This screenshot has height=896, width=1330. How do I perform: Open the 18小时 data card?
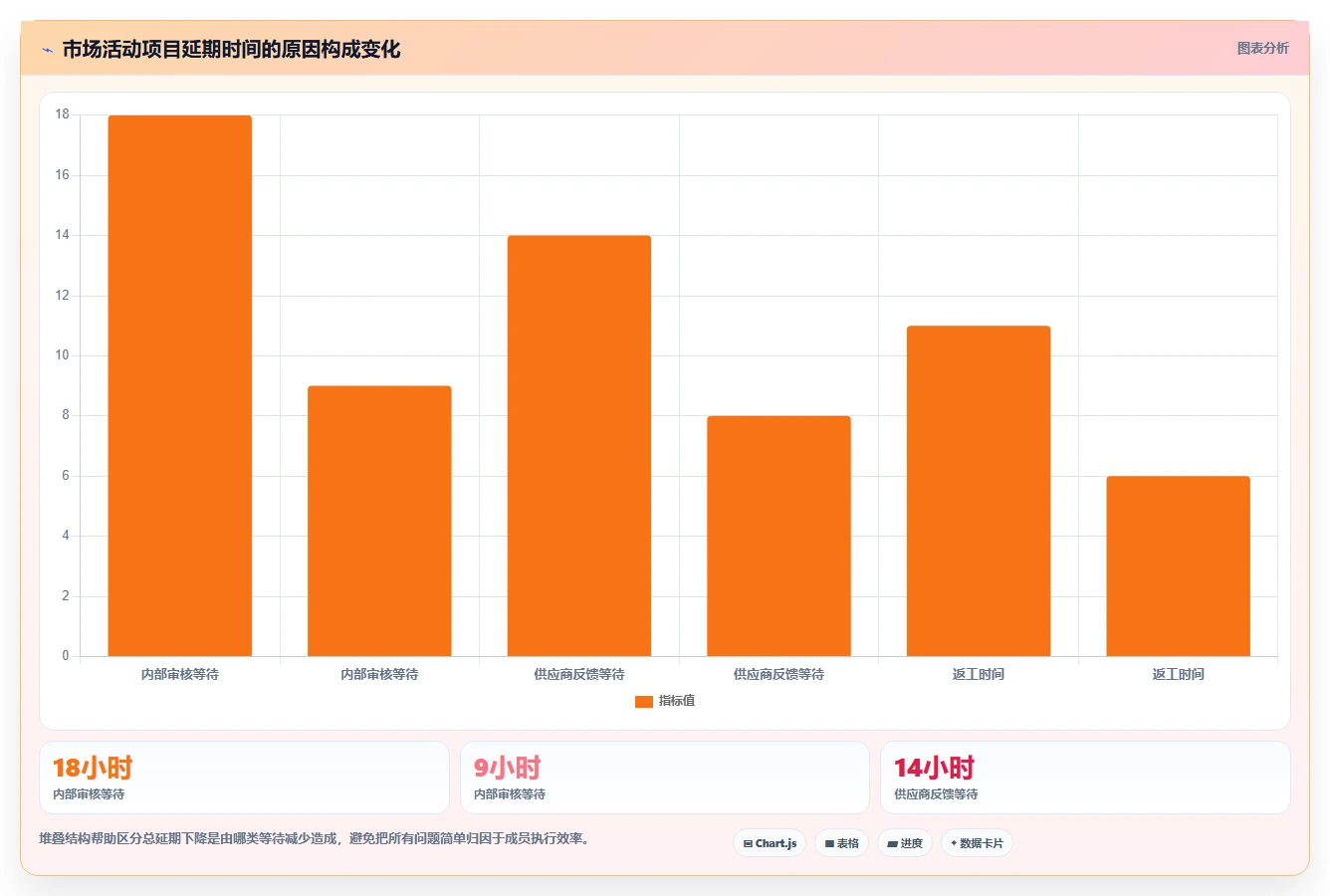click(x=244, y=778)
